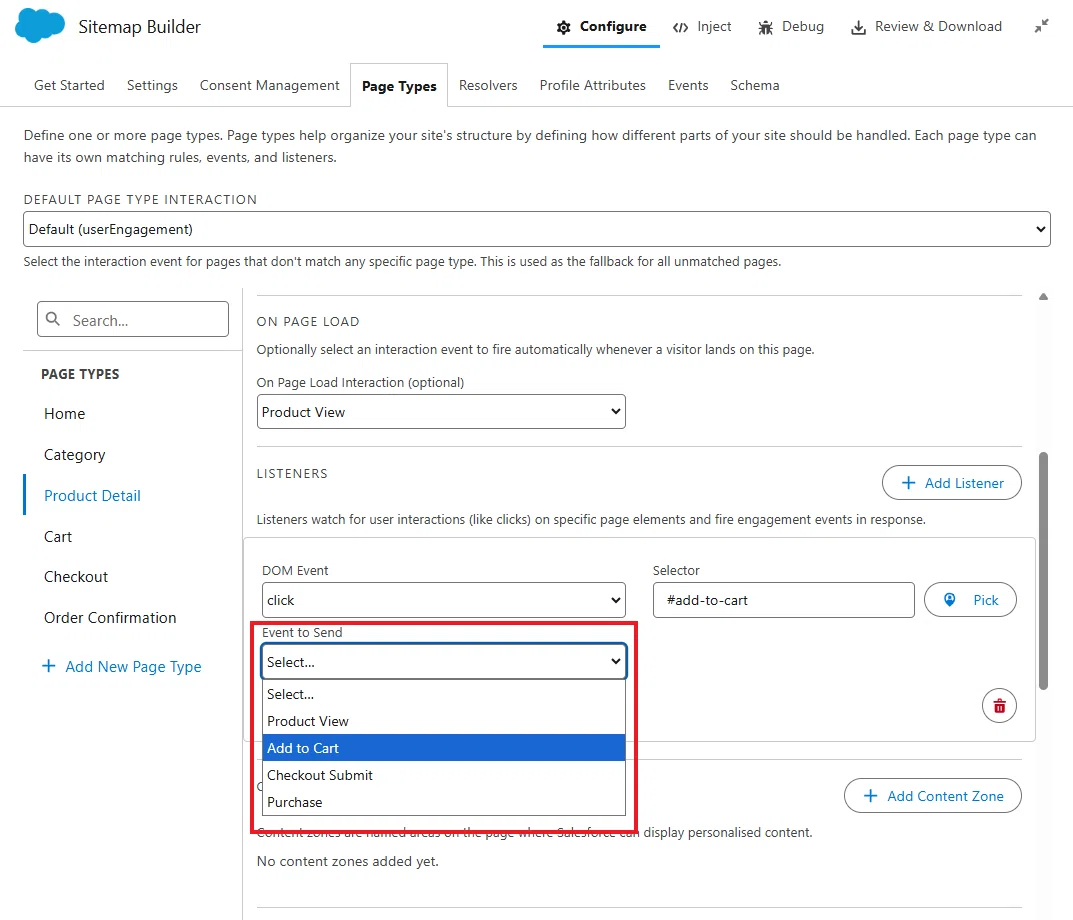Choose Add to Cart in the event list

pyautogui.click(x=443, y=748)
